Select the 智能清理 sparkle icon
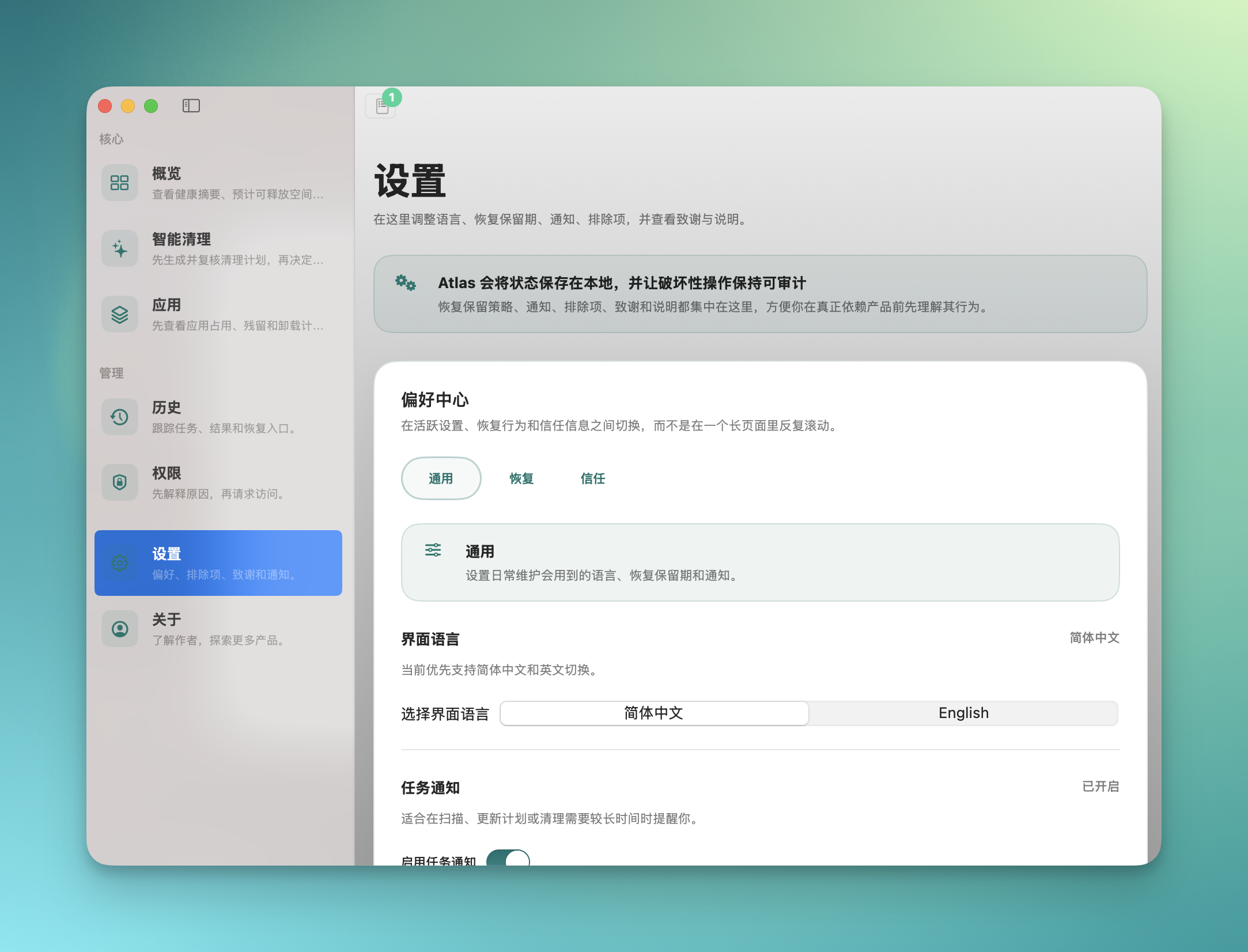1248x952 pixels. click(x=119, y=248)
